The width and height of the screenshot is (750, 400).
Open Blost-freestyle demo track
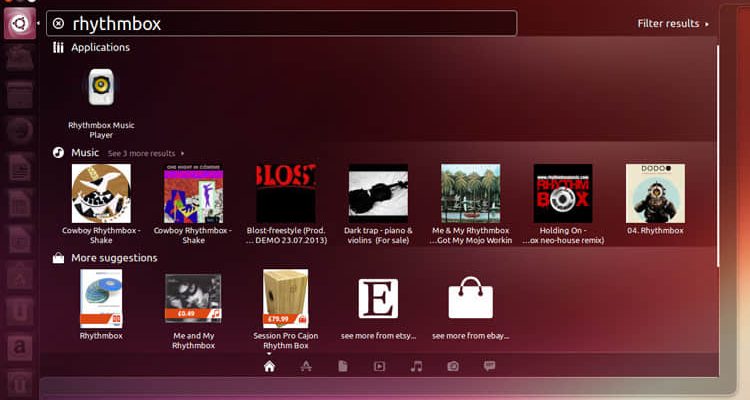pyautogui.click(x=286, y=204)
